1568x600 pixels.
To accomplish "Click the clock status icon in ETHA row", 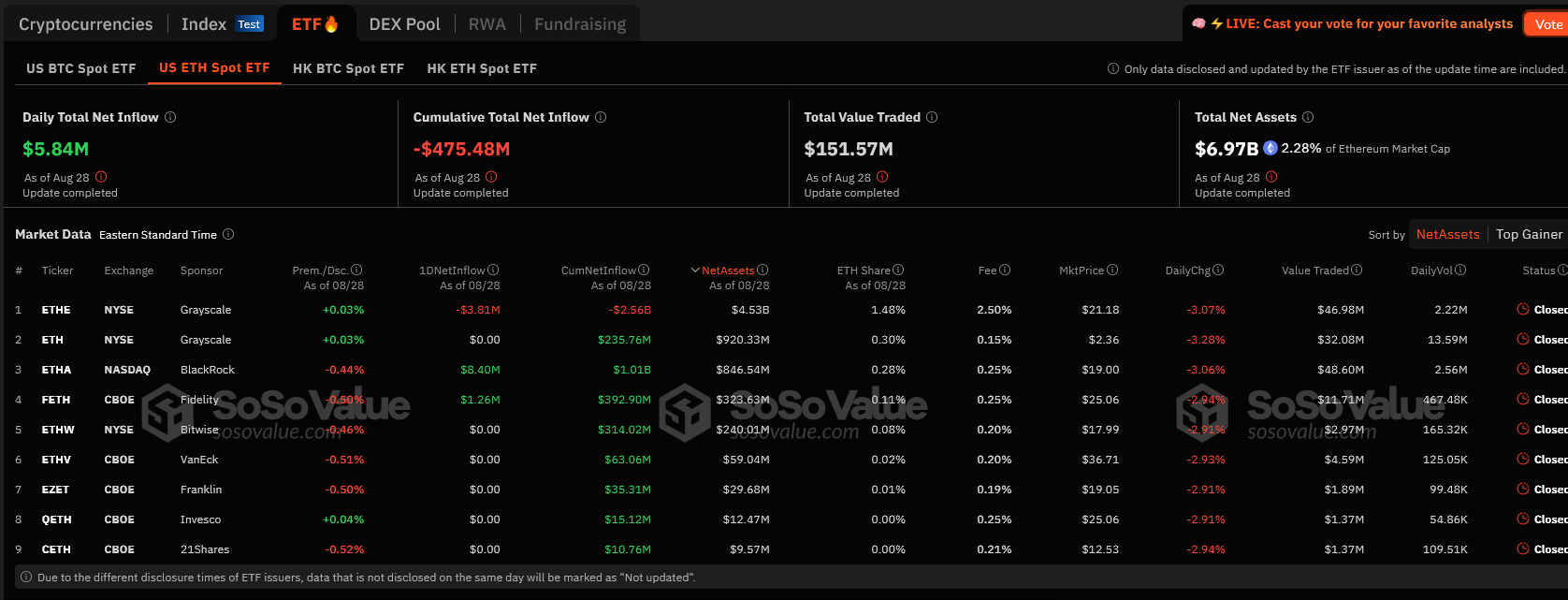I will tap(1523, 369).
